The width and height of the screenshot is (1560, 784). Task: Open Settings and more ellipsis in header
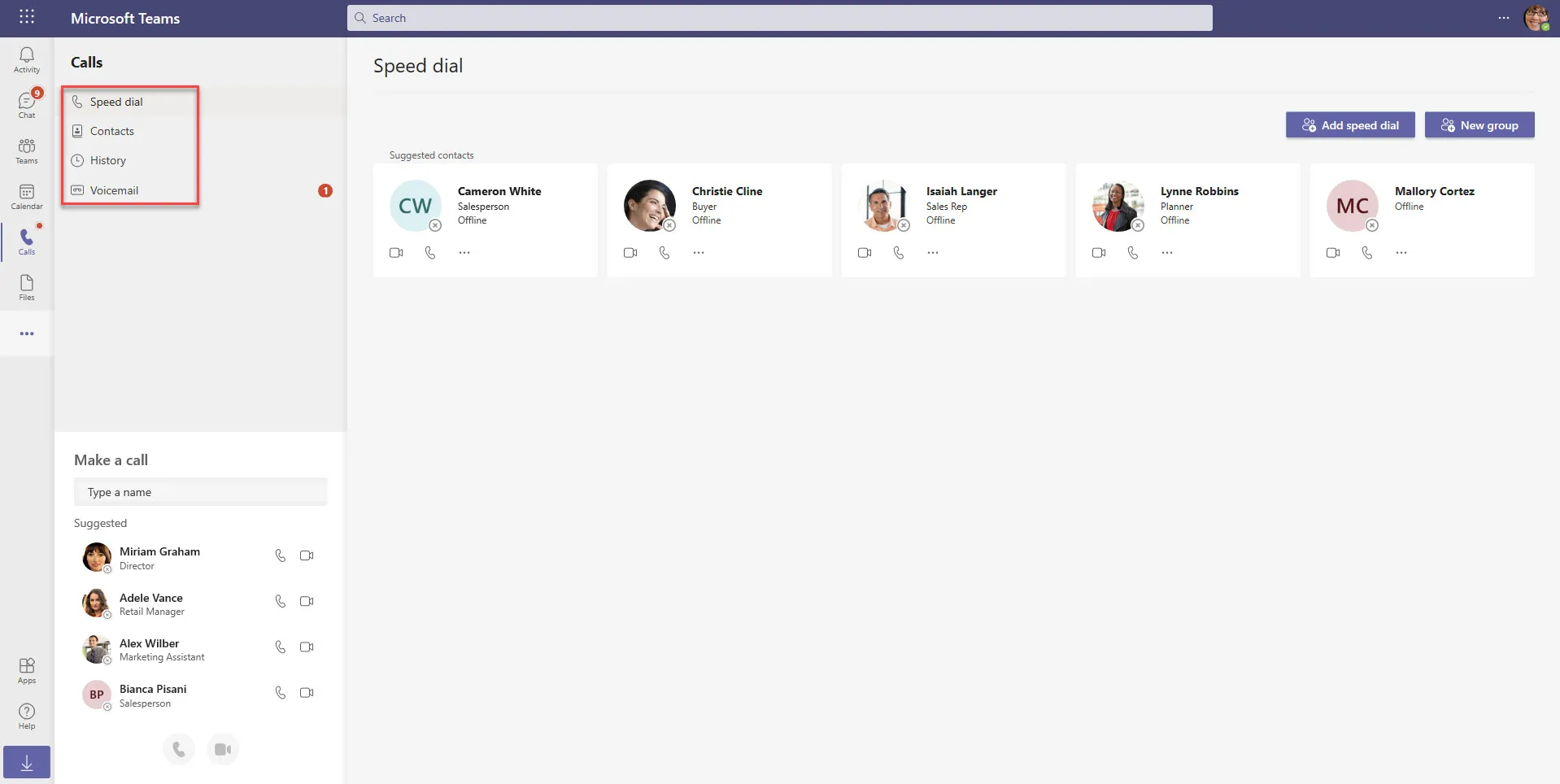tap(1504, 18)
